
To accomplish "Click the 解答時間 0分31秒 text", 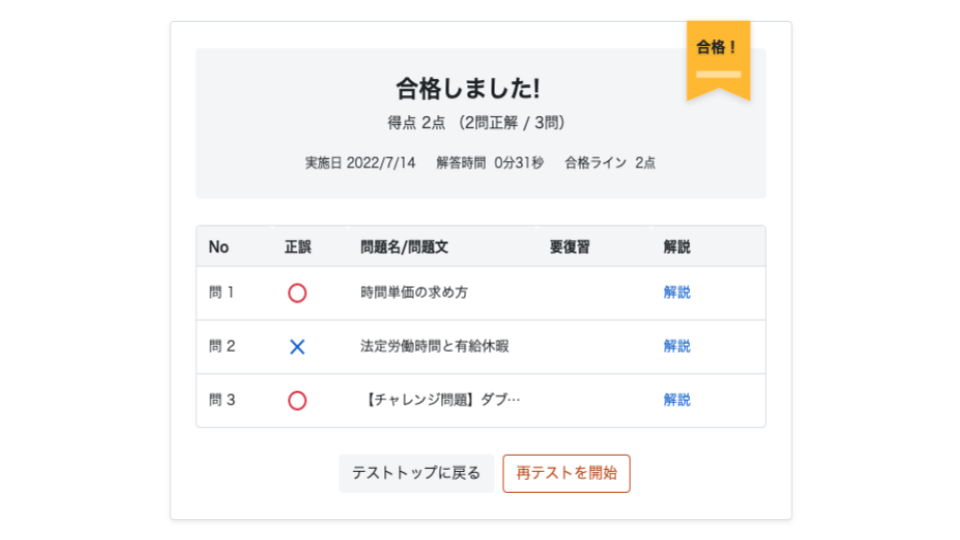I will point(490,163).
